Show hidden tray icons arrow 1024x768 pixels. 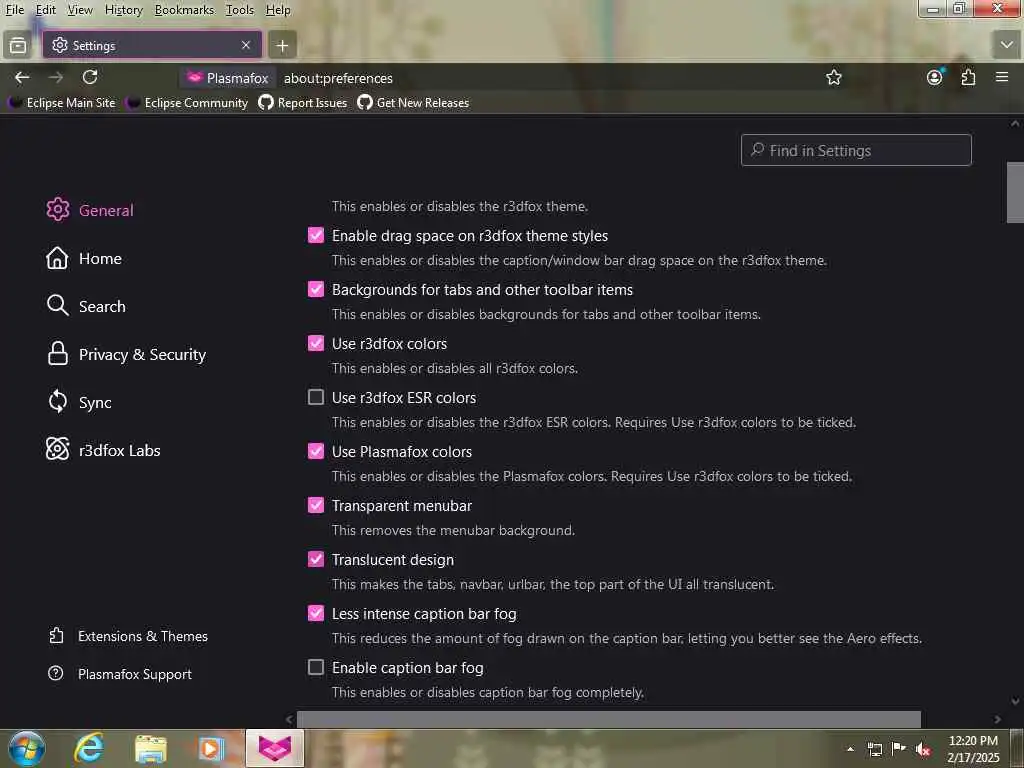click(850, 749)
